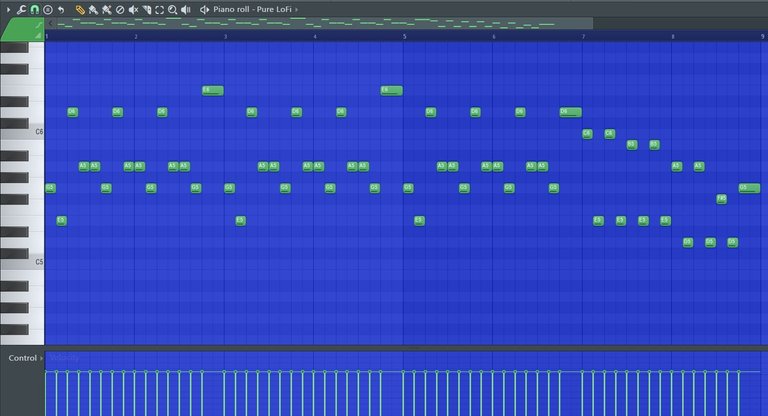Click the faint Velocity label

(x=64, y=358)
